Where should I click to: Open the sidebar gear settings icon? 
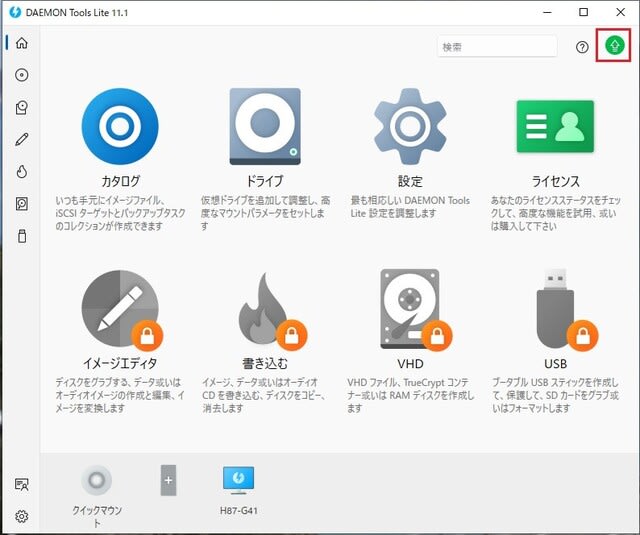point(22,516)
